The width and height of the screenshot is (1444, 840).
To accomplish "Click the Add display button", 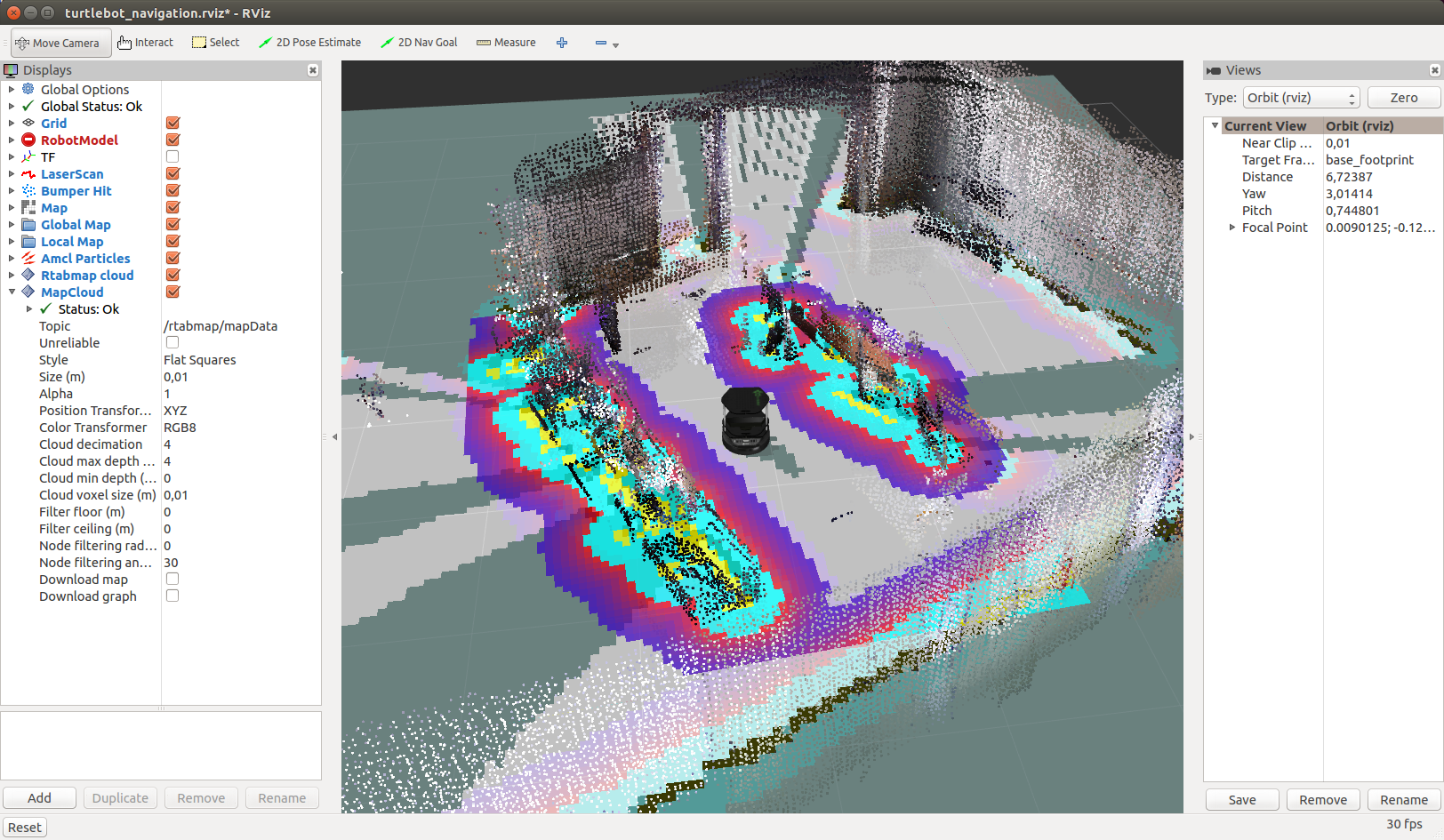I will pyautogui.click(x=39, y=798).
